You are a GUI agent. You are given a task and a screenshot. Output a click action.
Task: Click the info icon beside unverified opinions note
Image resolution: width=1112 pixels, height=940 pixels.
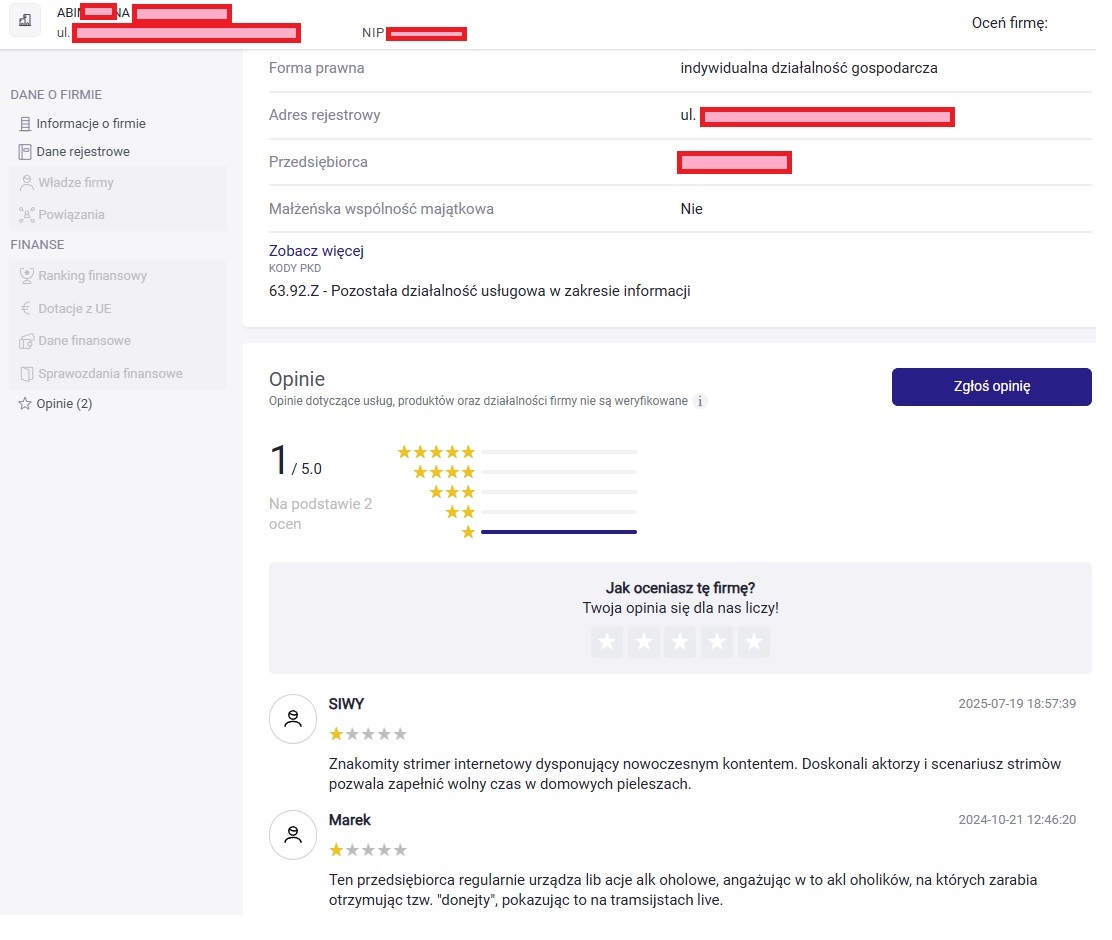pyautogui.click(x=701, y=401)
